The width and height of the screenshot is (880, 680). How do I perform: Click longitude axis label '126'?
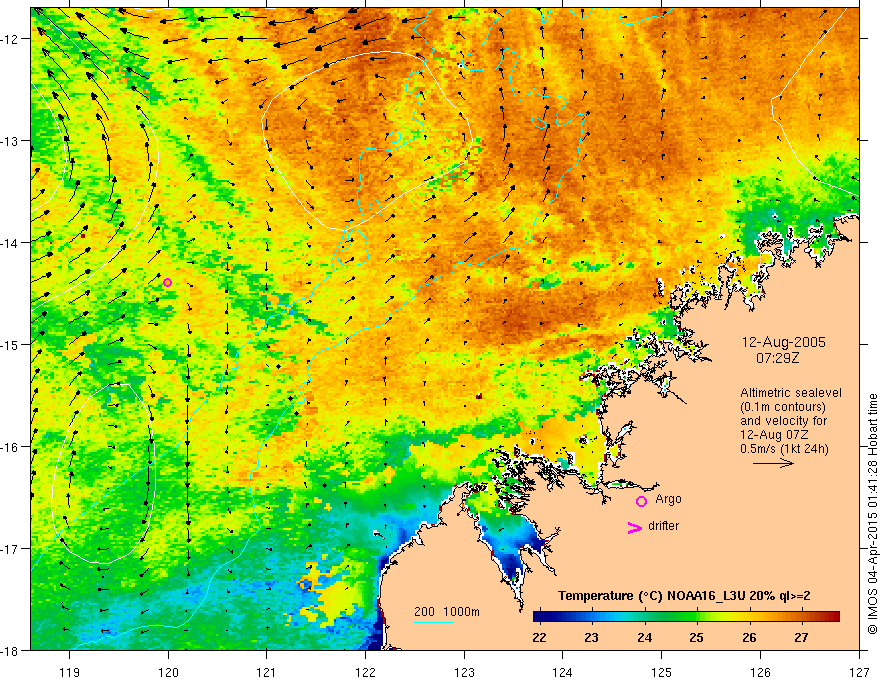coord(760,672)
